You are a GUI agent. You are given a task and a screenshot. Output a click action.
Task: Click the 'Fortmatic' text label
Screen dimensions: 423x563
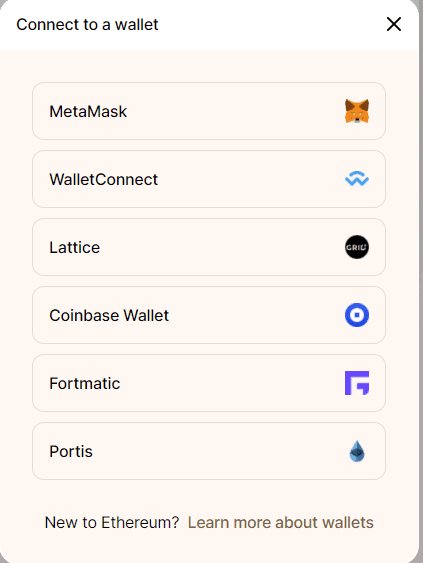85,383
